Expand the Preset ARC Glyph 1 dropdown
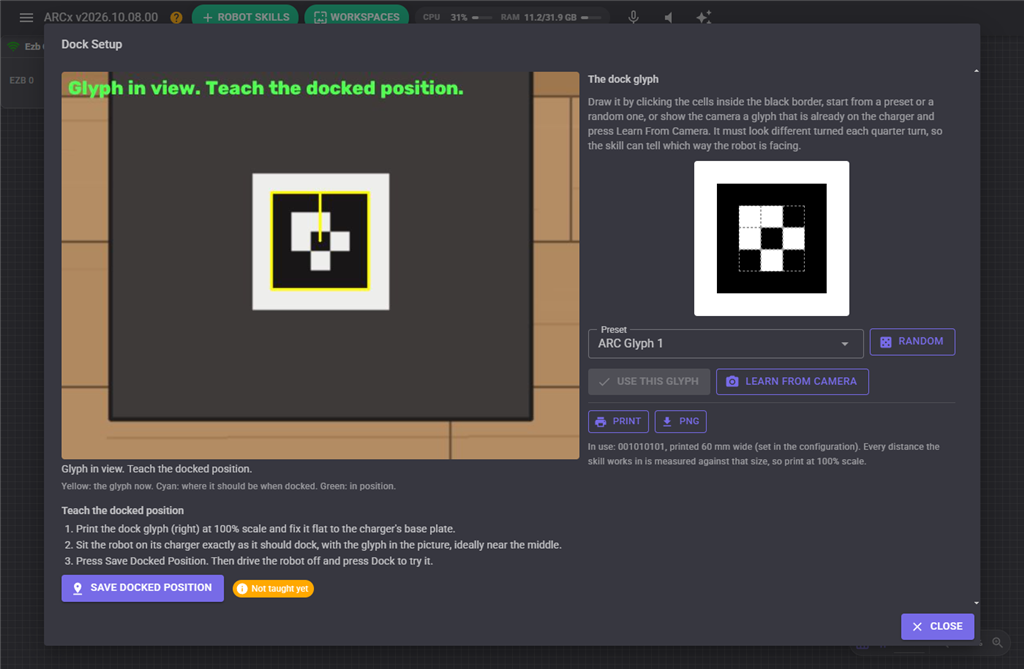 [x=726, y=344]
